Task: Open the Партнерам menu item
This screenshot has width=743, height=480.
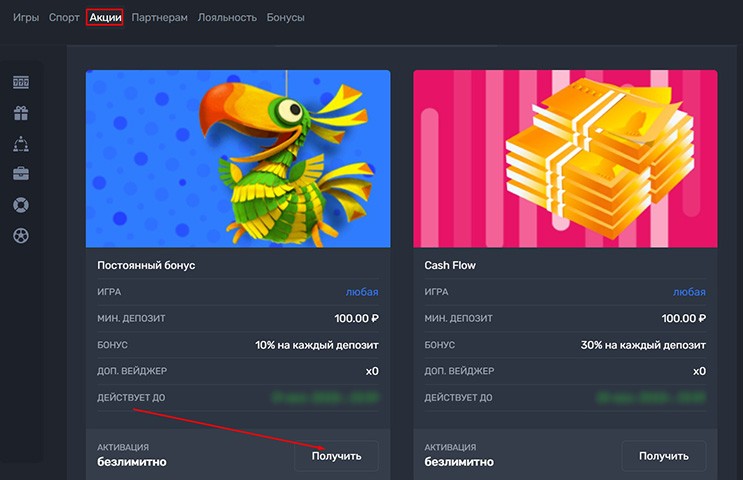Action: (159, 17)
